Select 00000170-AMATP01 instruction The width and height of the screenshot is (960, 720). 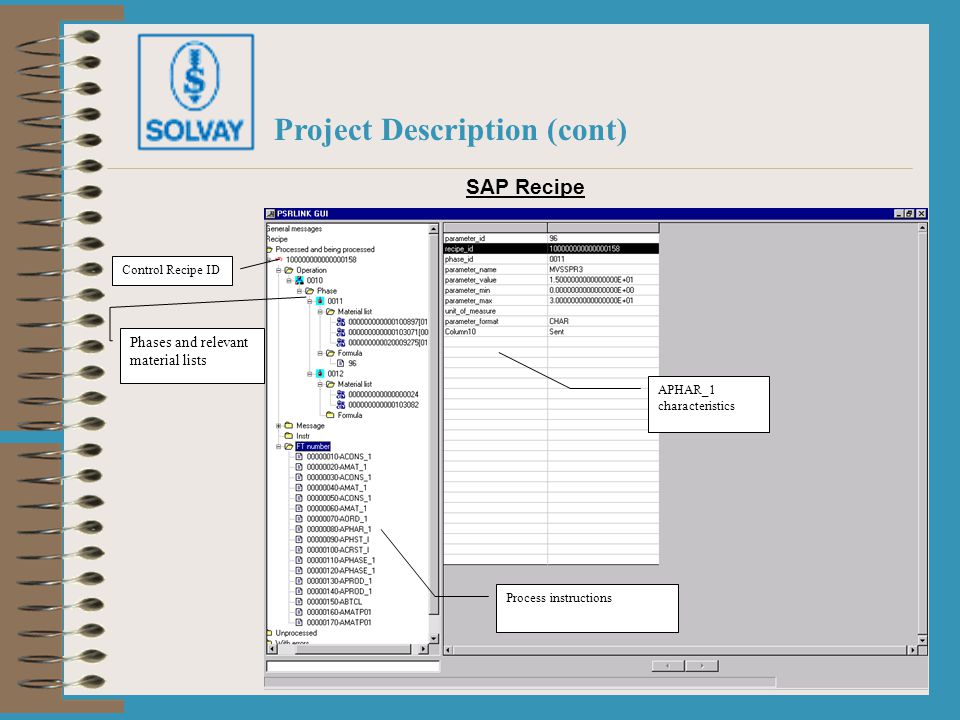pos(339,623)
